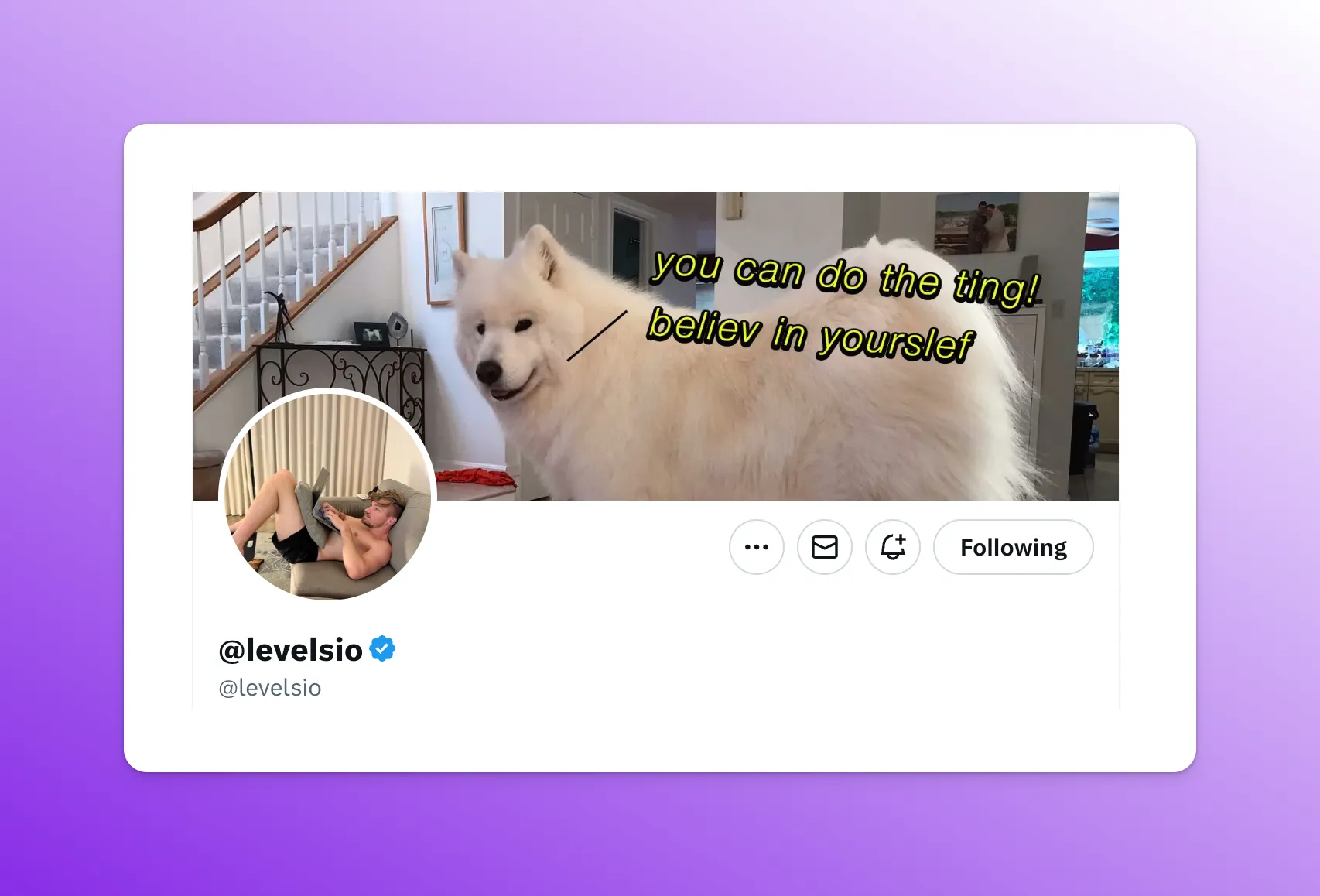The height and width of the screenshot is (896, 1320).
Task: Click the man's face in the avatar
Action: click(382, 513)
